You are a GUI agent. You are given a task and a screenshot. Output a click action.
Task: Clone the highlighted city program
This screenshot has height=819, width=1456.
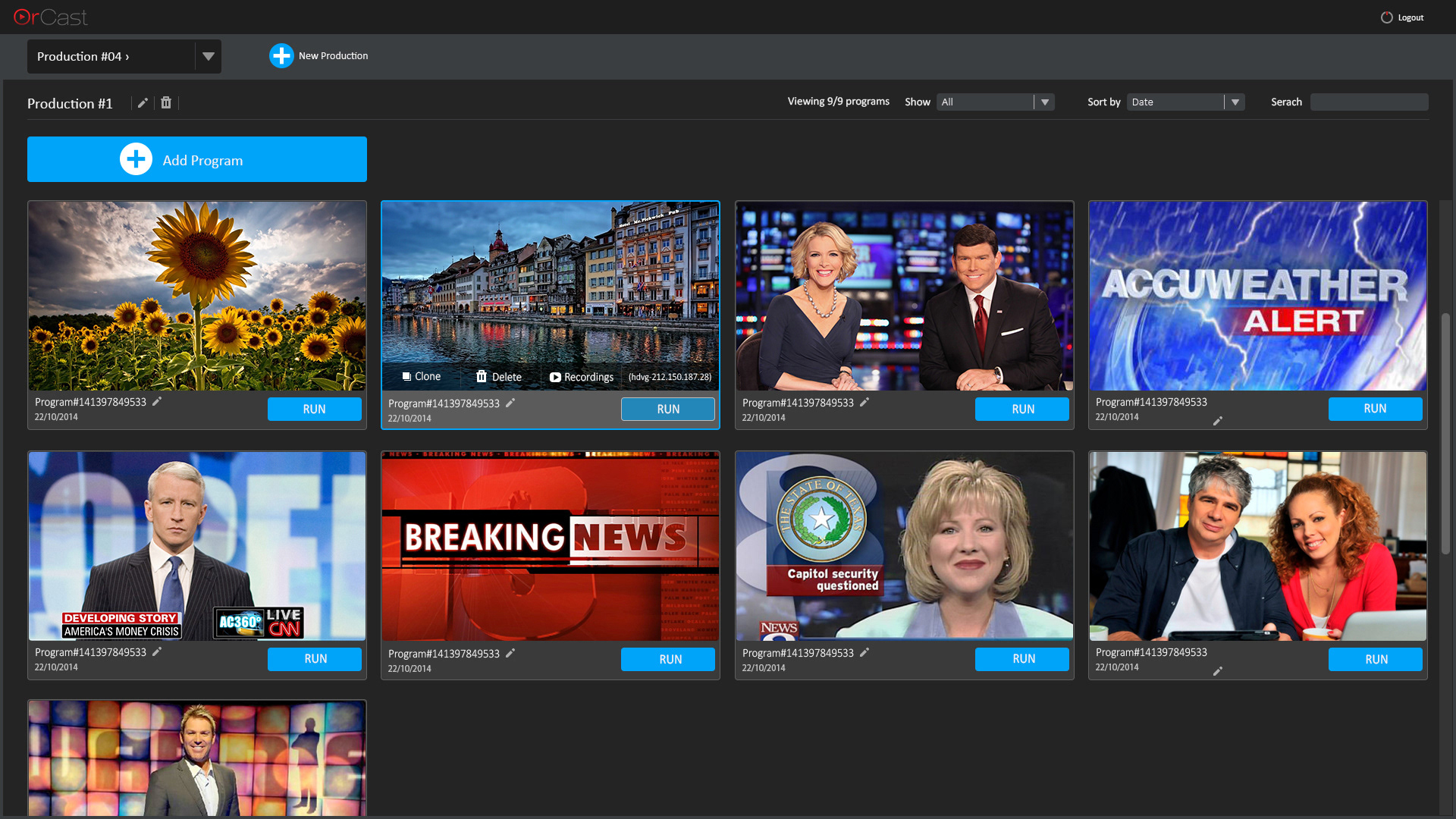(x=421, y=377)
